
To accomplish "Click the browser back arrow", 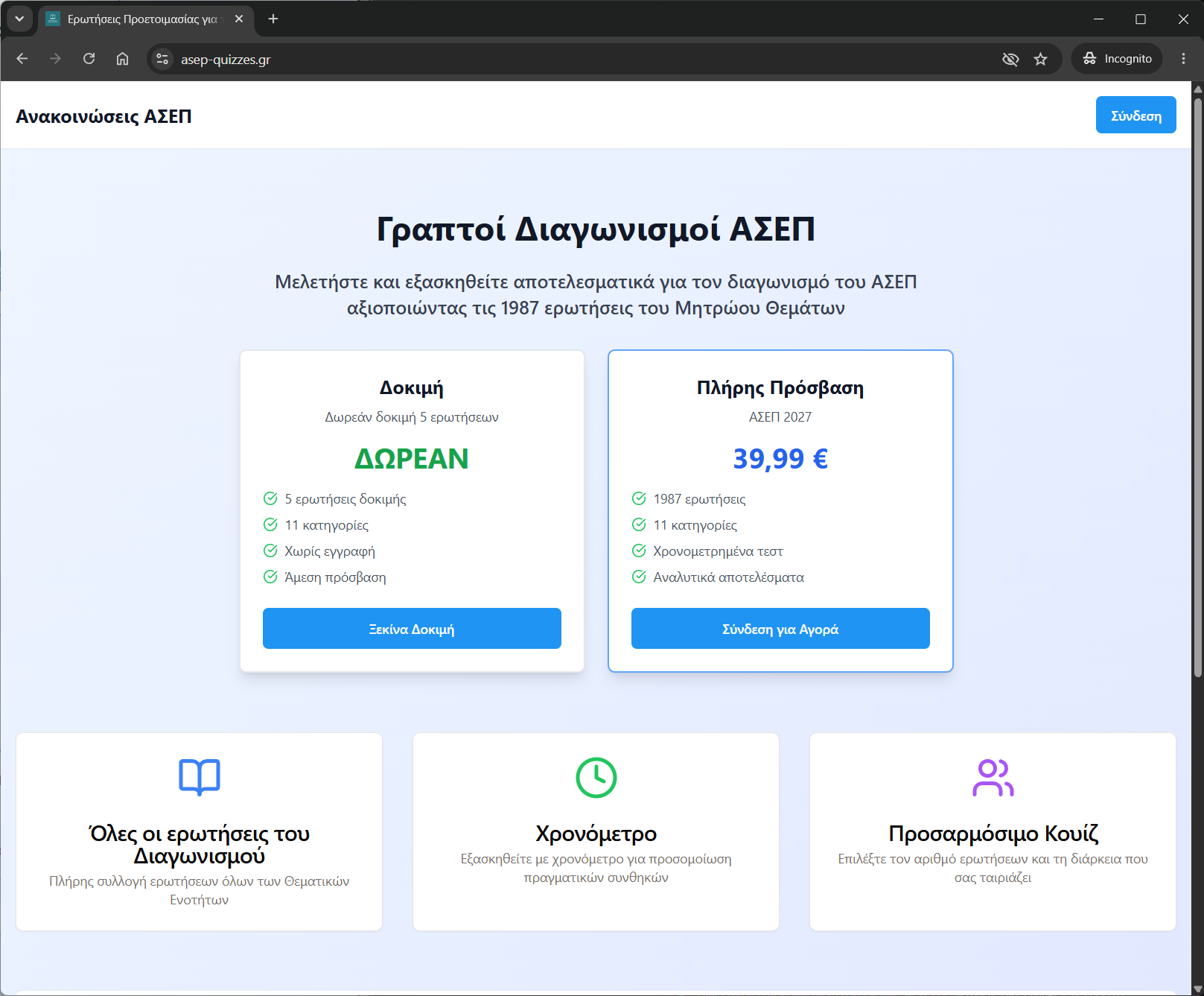I will 22,59.
